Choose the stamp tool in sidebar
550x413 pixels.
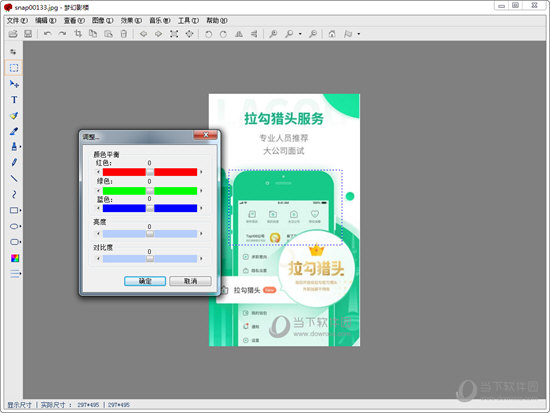(14, 146)
